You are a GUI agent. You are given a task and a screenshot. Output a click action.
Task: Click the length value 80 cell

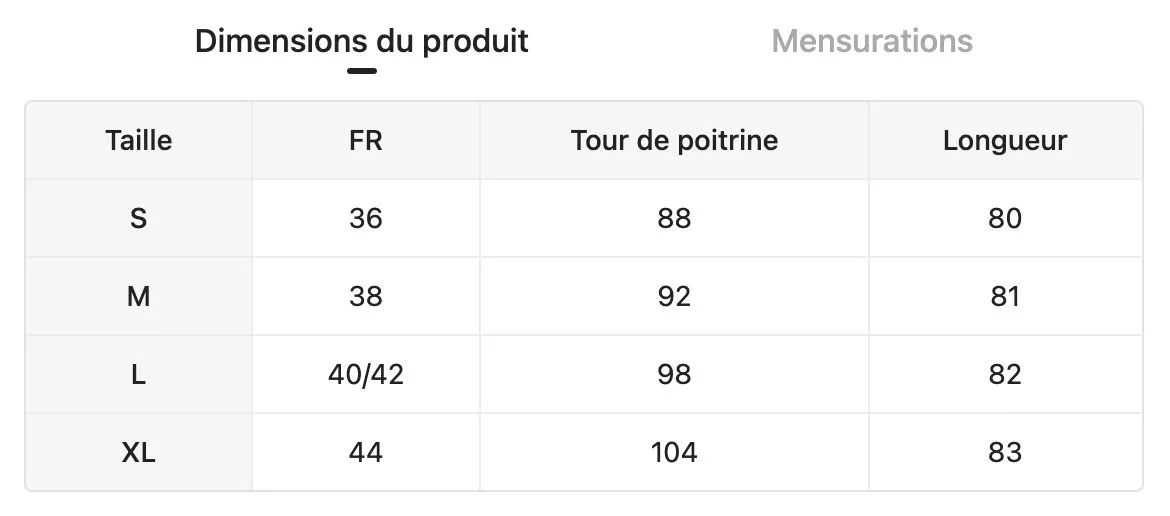click(1005, 218)
